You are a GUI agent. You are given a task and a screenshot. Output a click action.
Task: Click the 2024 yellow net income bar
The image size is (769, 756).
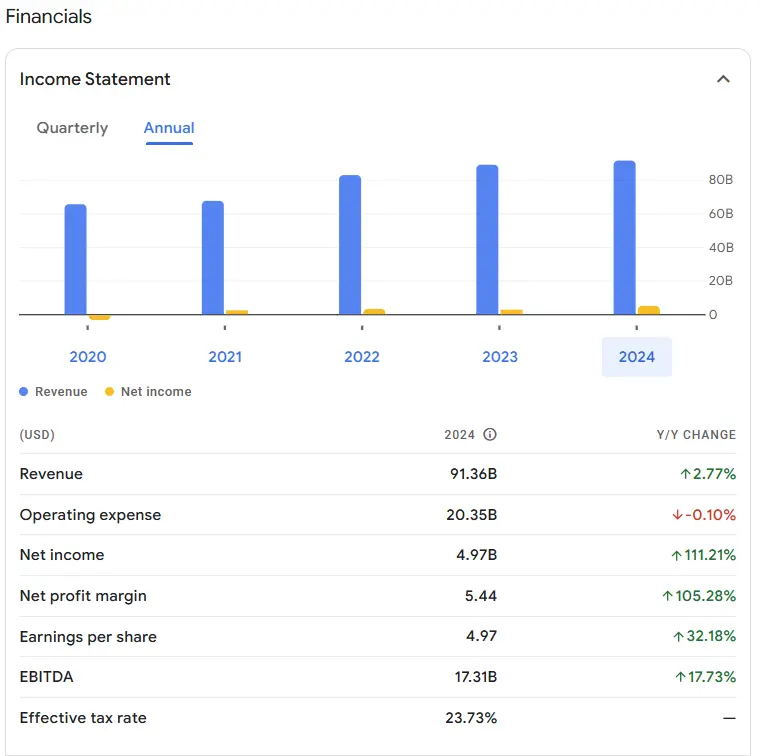pyautogui.click(x=649, y=310)
